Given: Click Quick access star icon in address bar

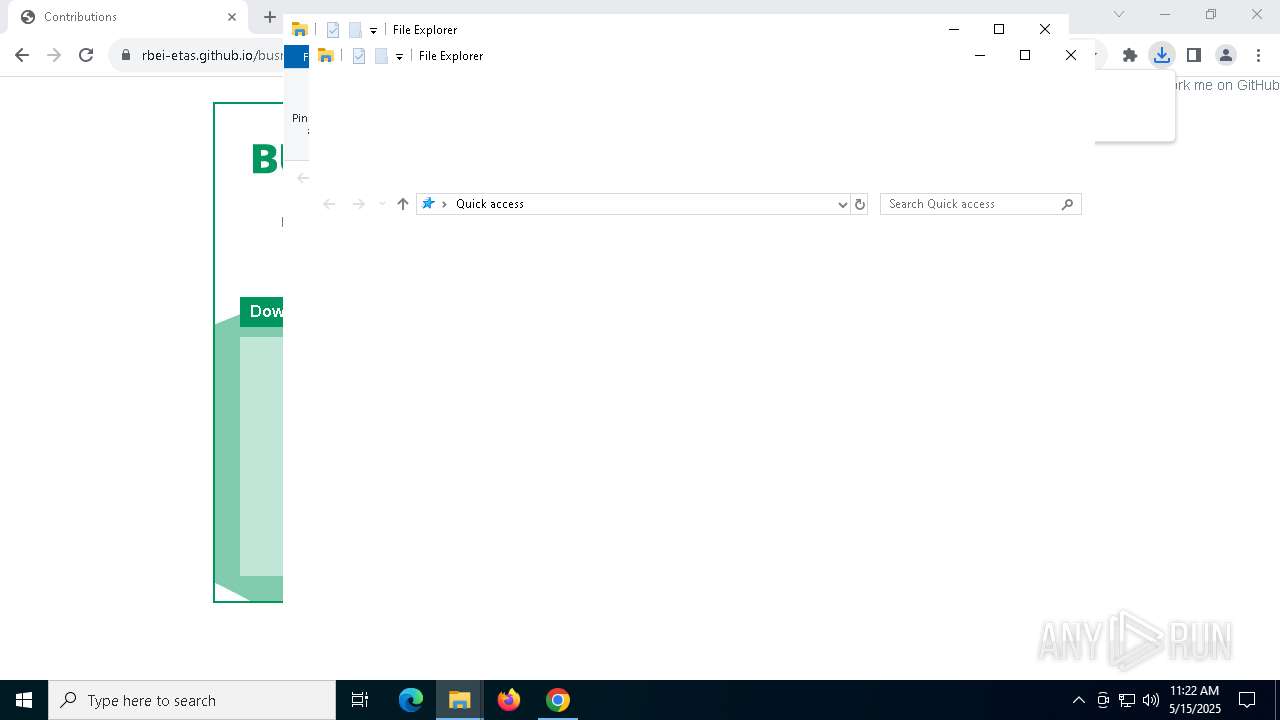Looking at the screenshot, I should point(428,204).
